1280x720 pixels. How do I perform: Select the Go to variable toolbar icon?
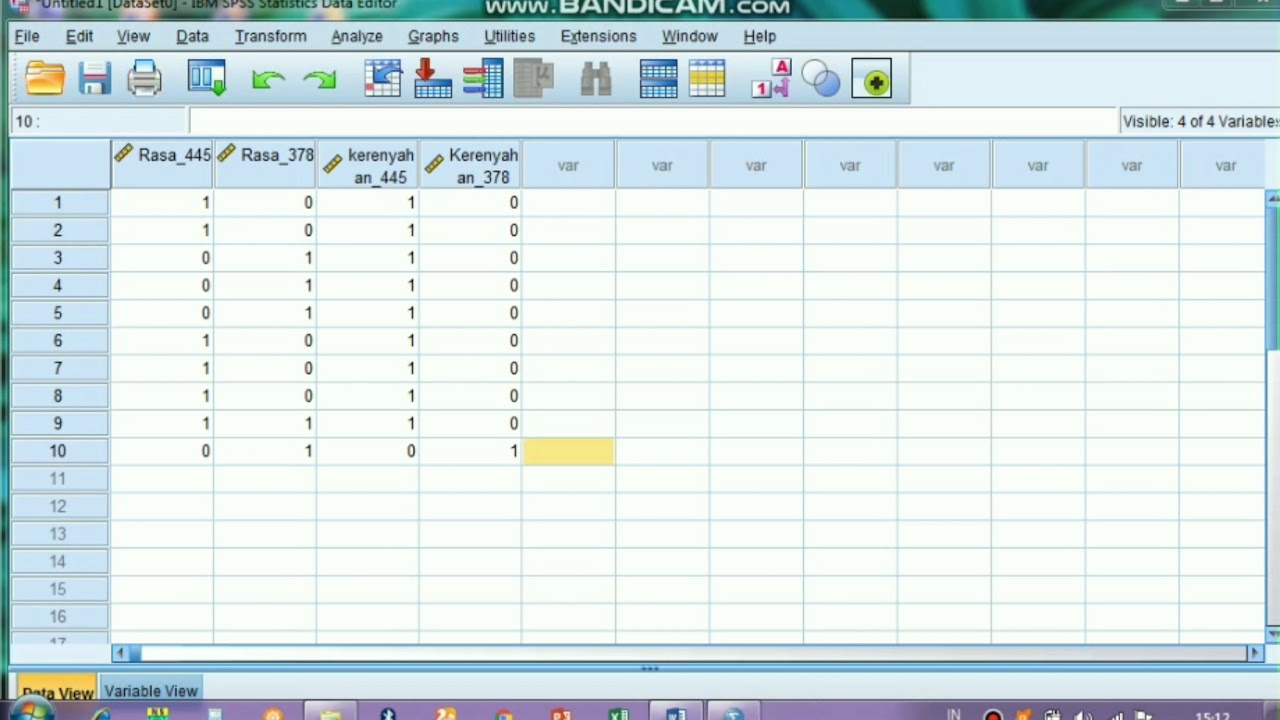pyautogui.click(x=432, y=79)
